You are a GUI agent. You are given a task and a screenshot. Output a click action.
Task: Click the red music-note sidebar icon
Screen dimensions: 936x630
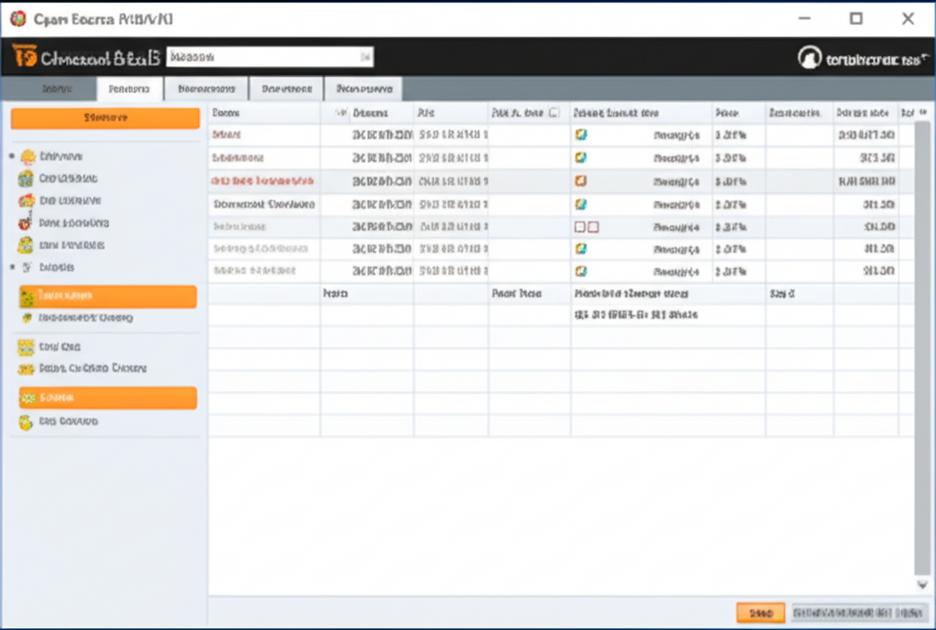[24, 222]
